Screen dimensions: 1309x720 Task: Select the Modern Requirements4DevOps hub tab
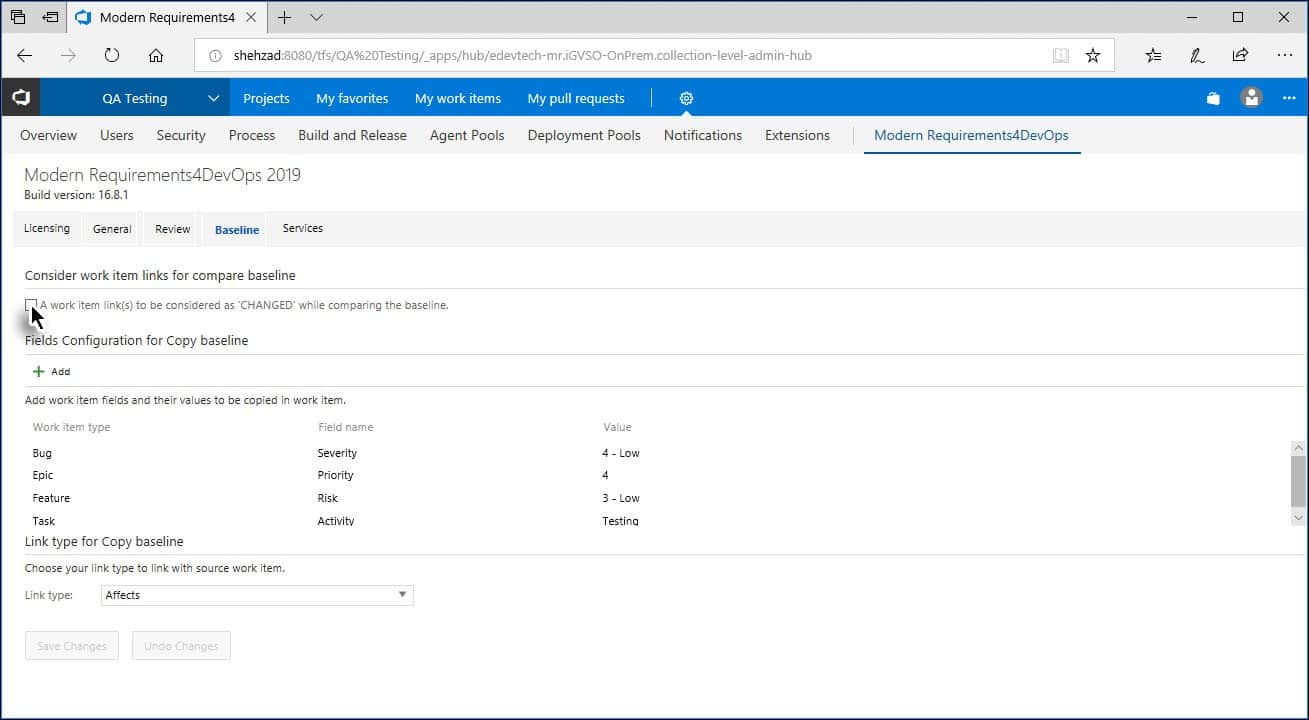tap(971, 135)
